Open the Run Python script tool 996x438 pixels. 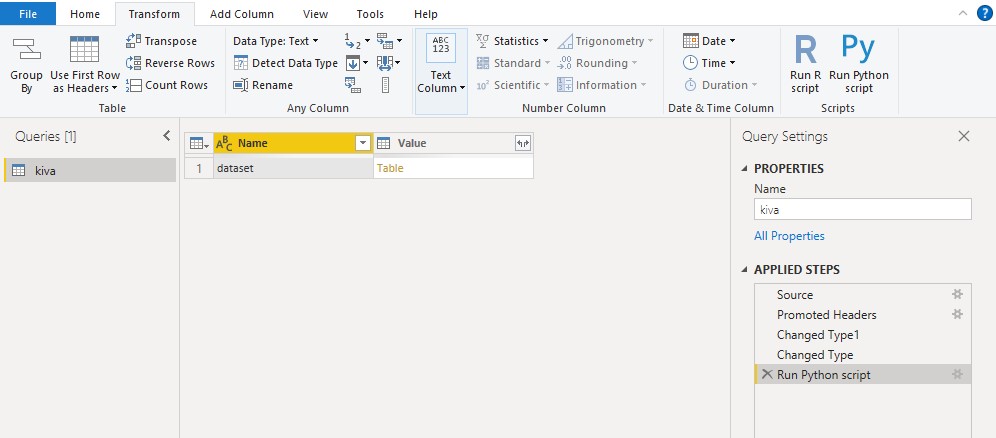pos(858,65)
